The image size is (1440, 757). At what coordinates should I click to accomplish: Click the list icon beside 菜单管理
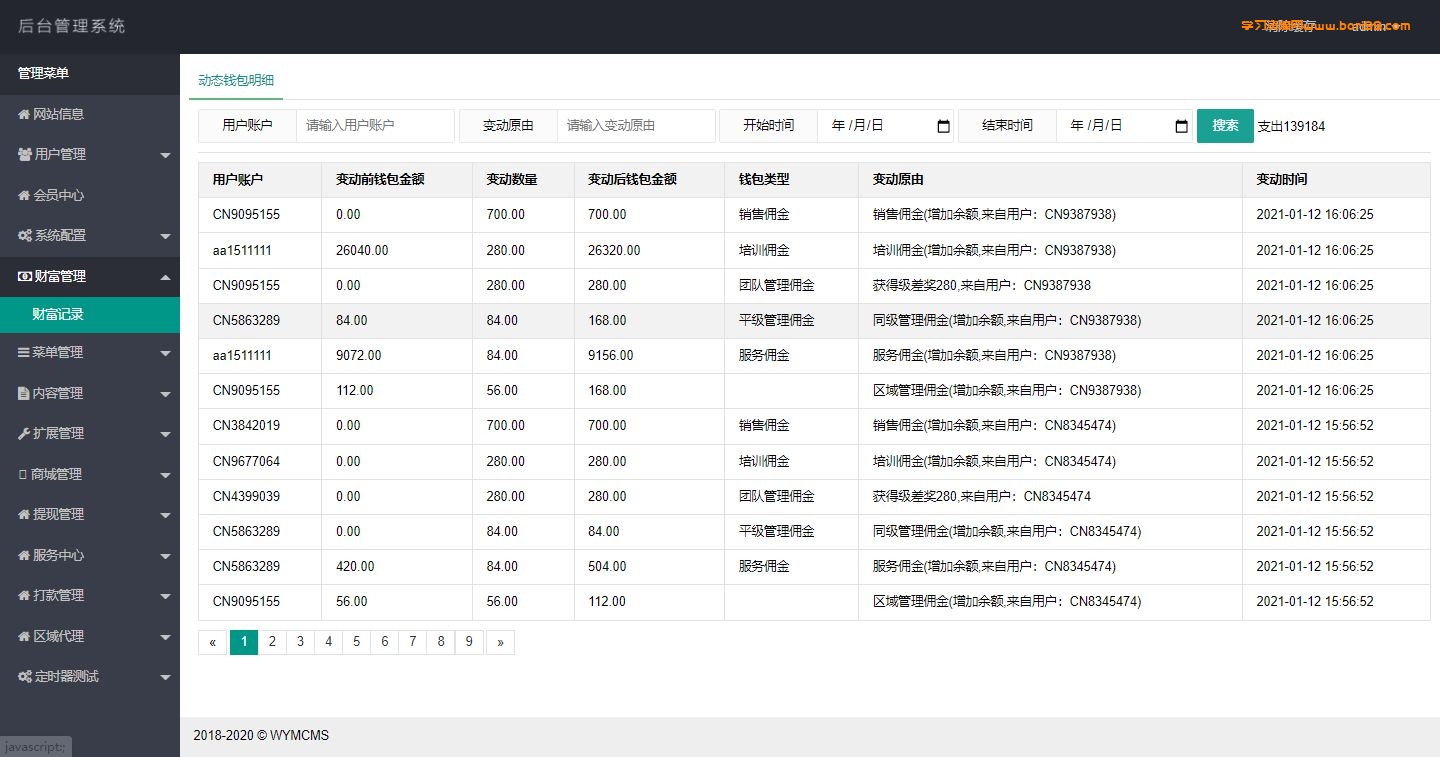pyautogui.click(x=24, y=352)
